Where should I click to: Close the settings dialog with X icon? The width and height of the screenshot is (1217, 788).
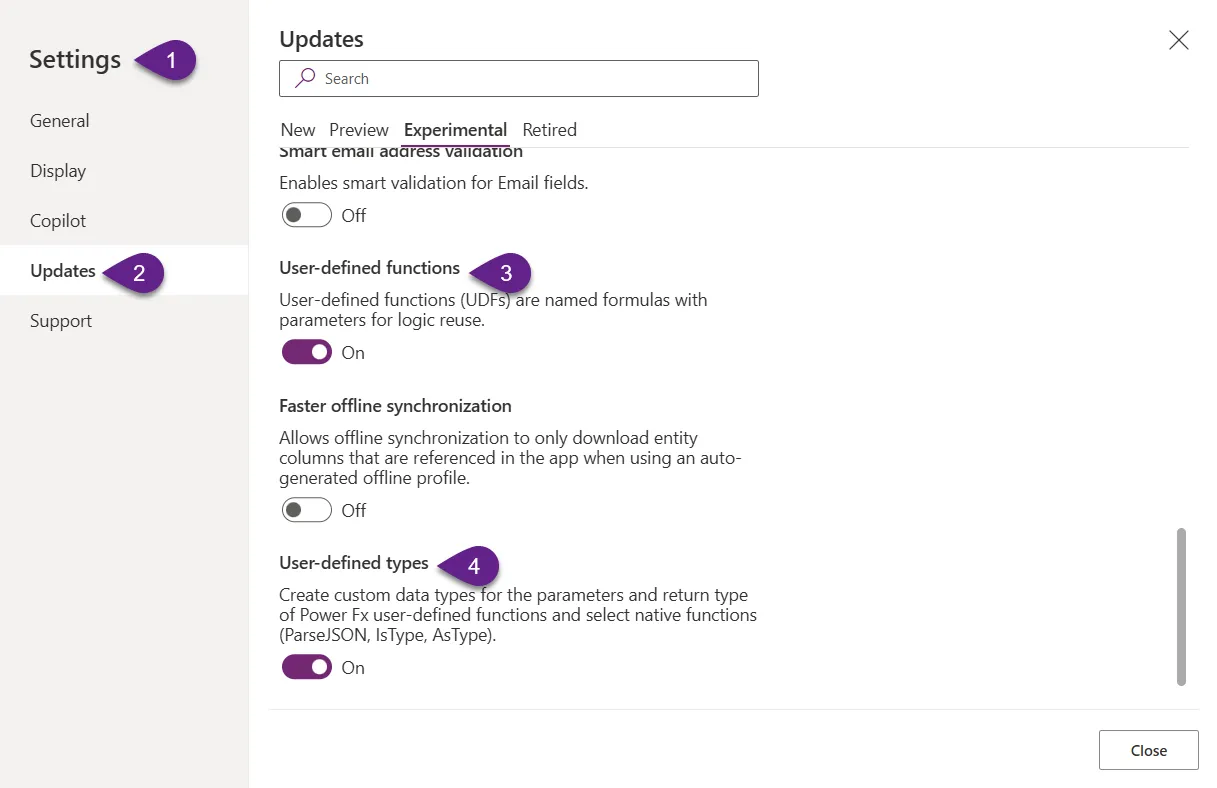click(x=1179, y=40)
